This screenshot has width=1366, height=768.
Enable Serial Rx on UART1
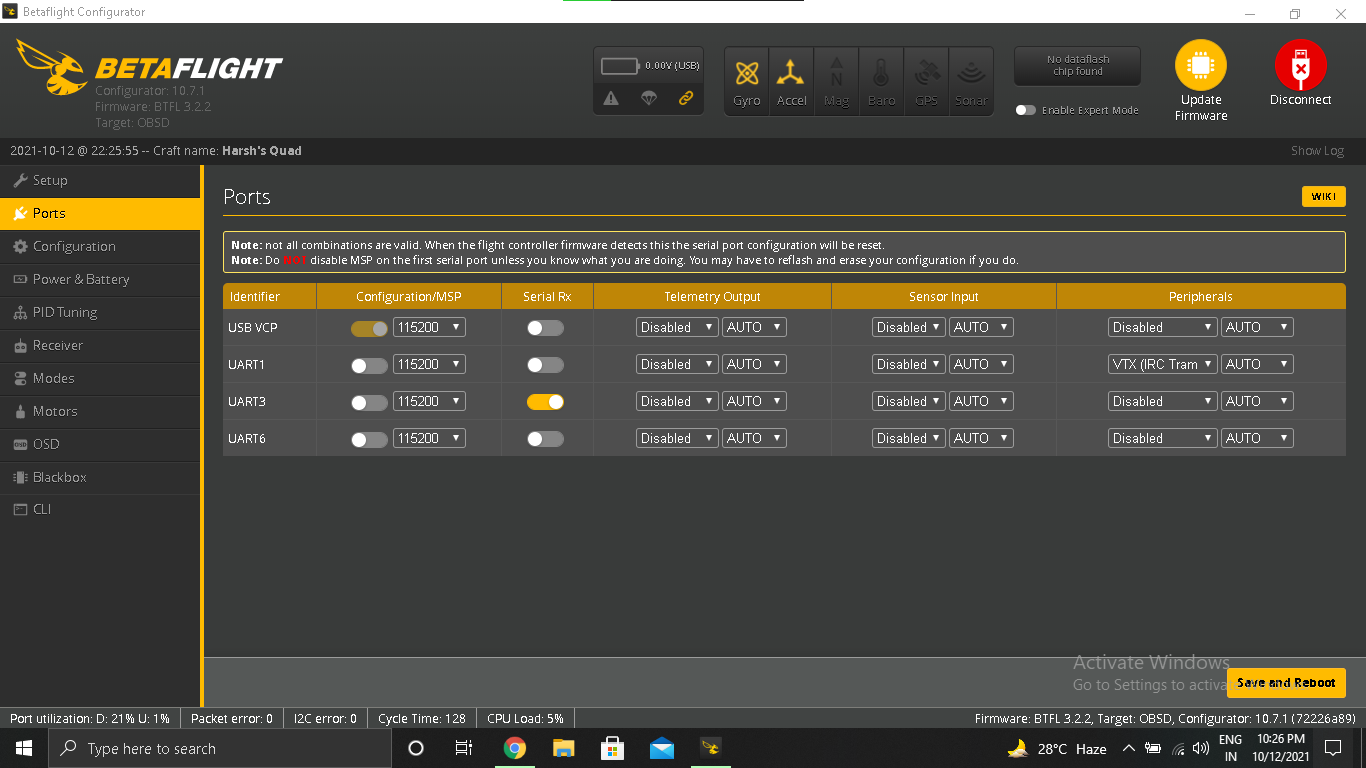click(x=545, y=365)
